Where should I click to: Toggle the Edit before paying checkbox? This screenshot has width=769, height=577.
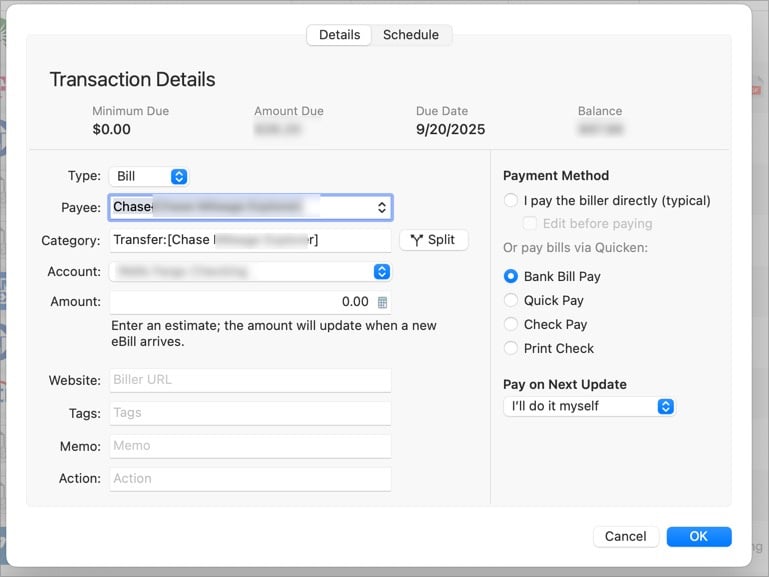coord(530,224)
